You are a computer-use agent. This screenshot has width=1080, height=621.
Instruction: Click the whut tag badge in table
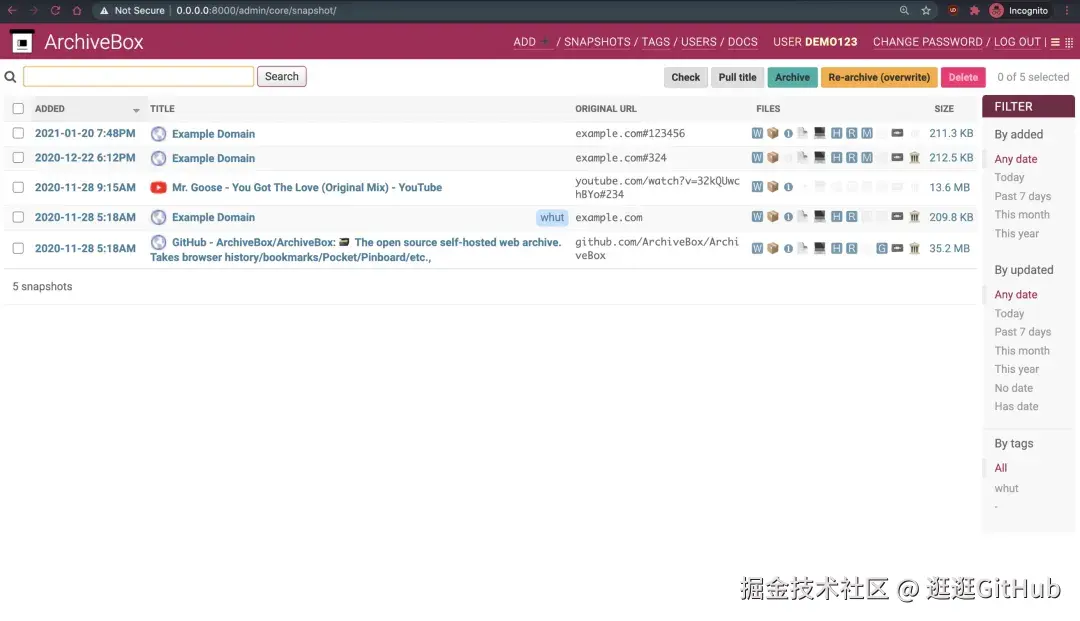point(552,218)
